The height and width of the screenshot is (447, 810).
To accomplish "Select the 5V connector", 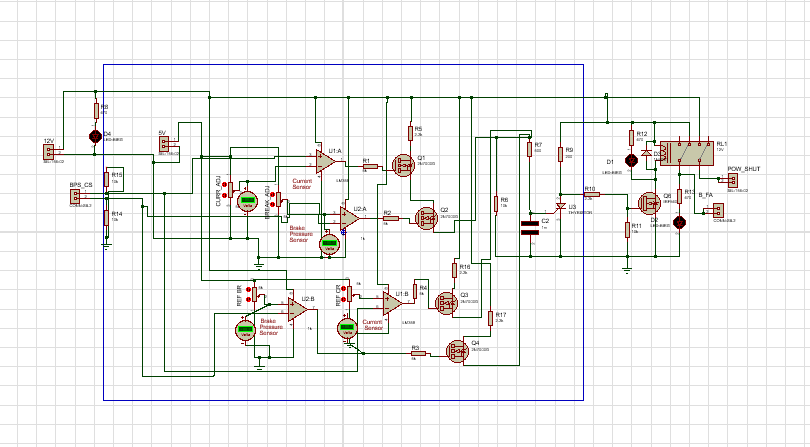I will (x=164, y=144).
